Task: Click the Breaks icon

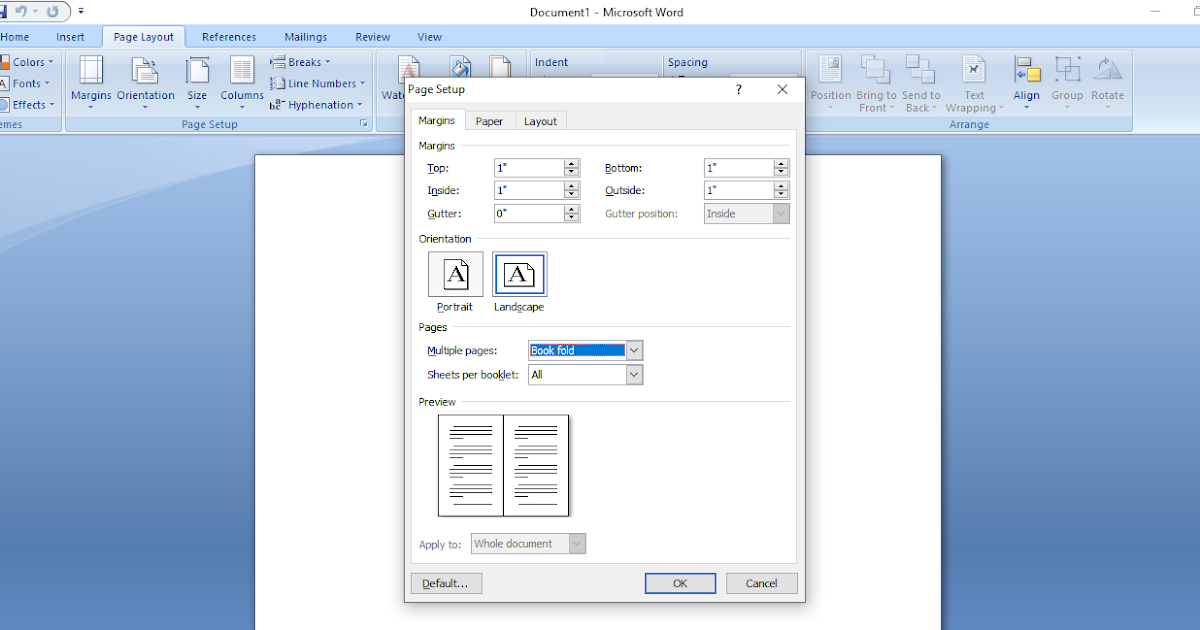Action: pos(299,61)
